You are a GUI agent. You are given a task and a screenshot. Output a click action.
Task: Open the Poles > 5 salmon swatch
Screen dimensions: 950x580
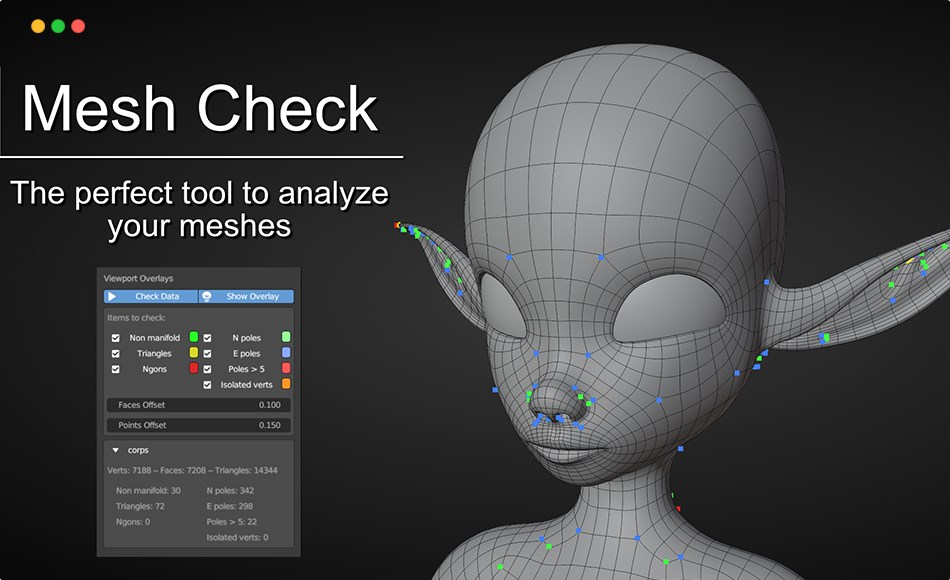tap(285, 369)
